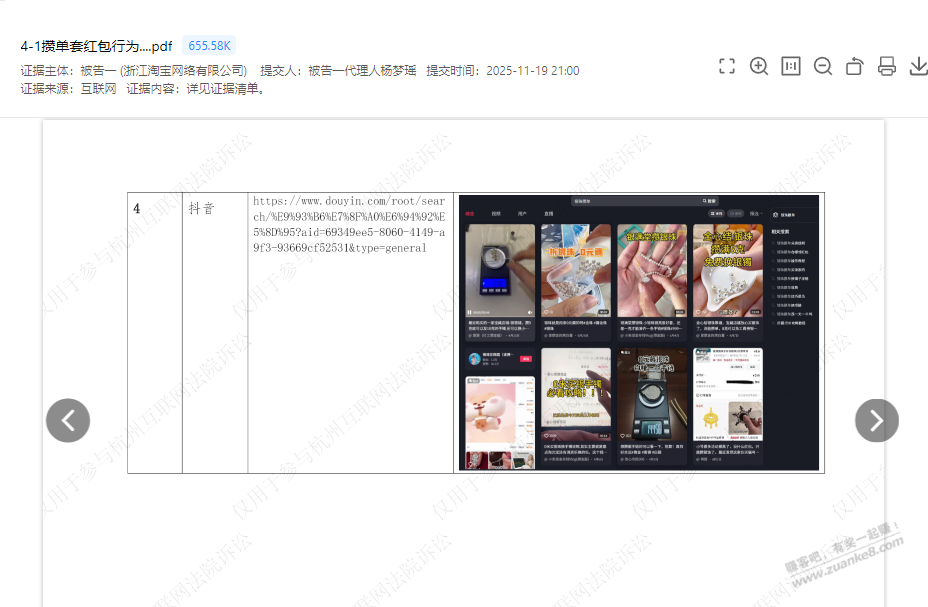Screen dimensions: 928x607
Task: Advance to next page with right arrow
Action: coord(876,421)
